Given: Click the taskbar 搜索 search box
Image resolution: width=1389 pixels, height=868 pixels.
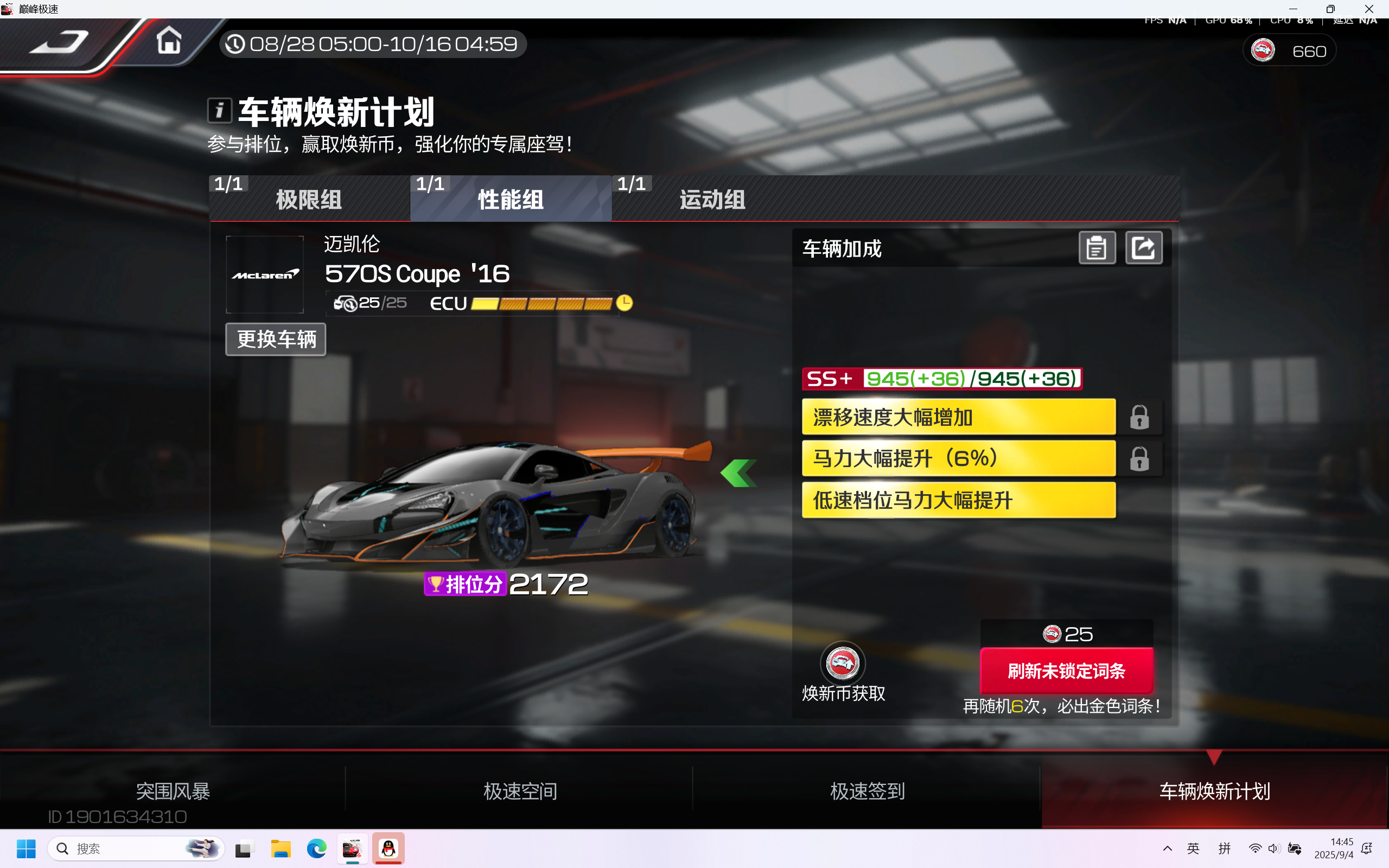Looking at the screenshot, I should pyautogui.click(x=136, y=848).
